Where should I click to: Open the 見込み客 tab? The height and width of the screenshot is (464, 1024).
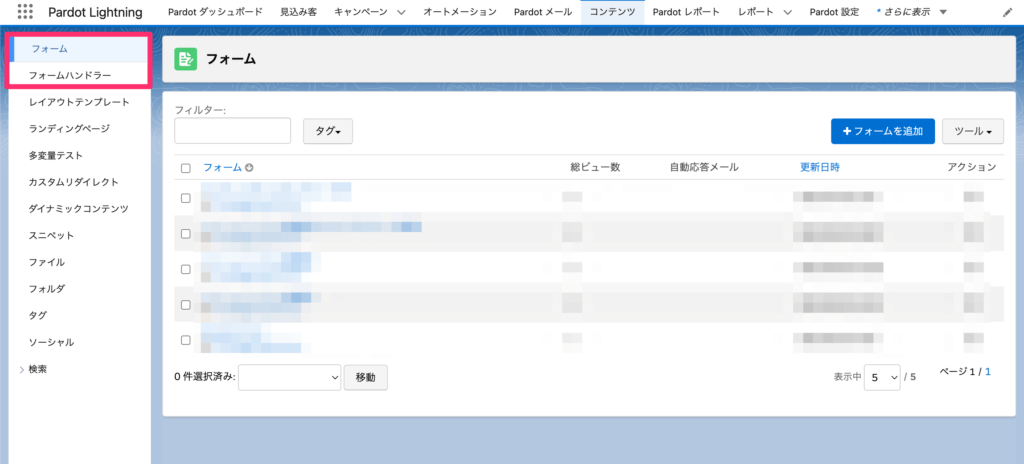click(x=298, y=12)
